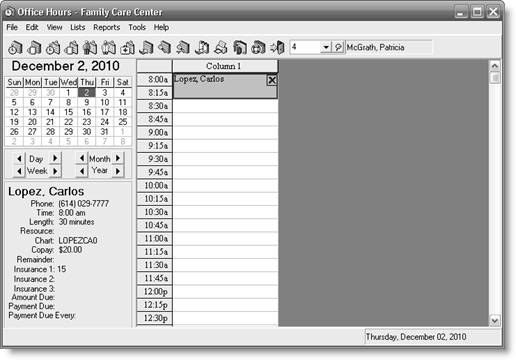Open the medical-cross Resource List toolbar icon

pos(127,47)
